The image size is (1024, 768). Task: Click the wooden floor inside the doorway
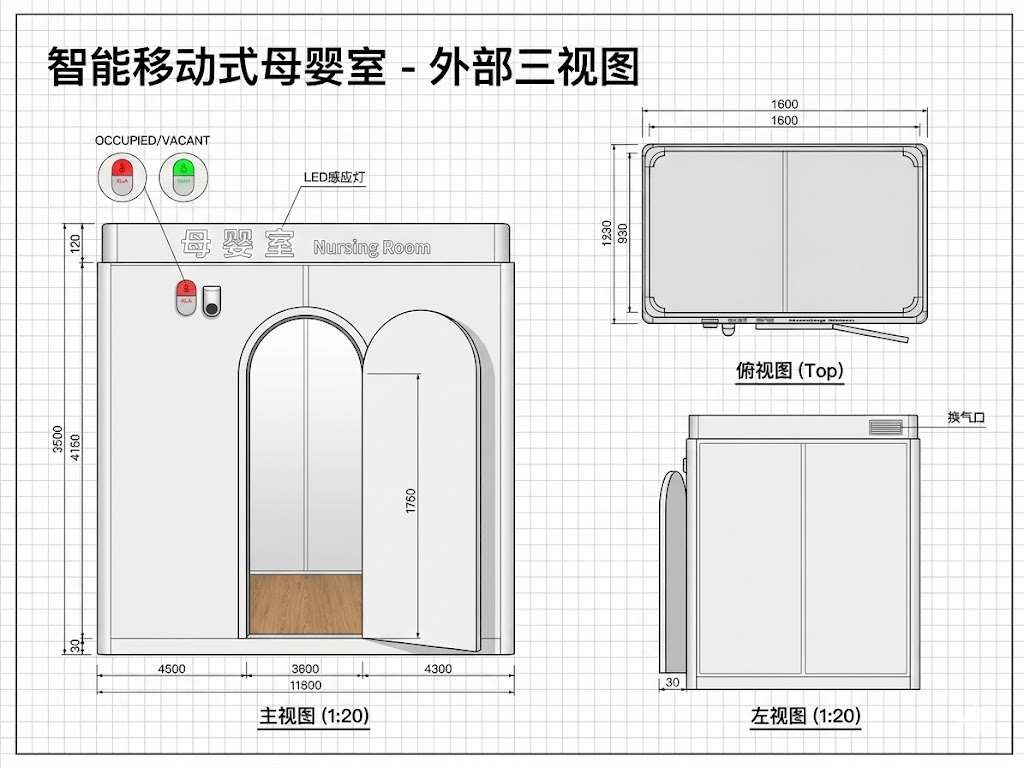(x=305, y=604)
